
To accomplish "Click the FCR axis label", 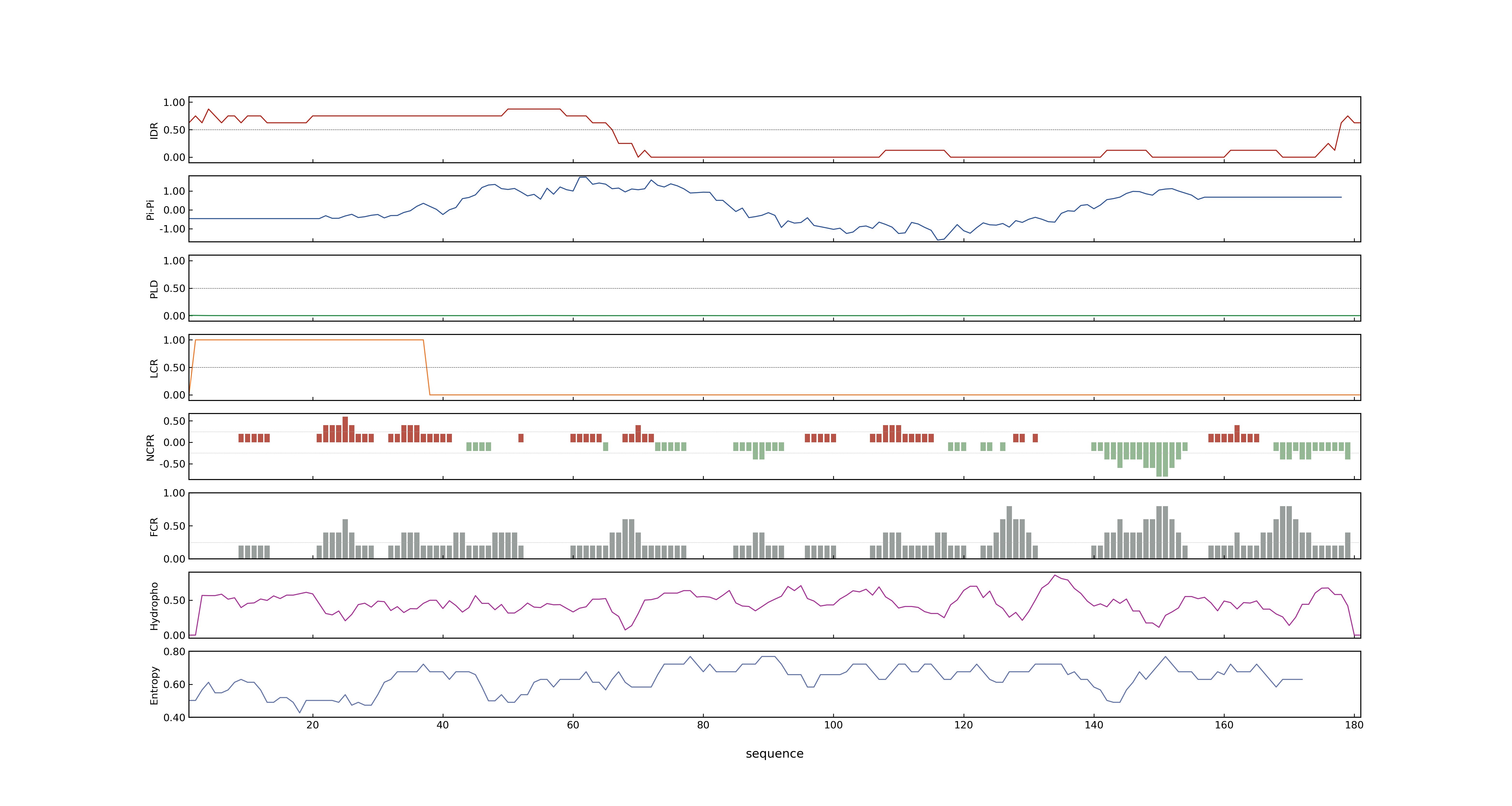I will (x=154, y=526).
